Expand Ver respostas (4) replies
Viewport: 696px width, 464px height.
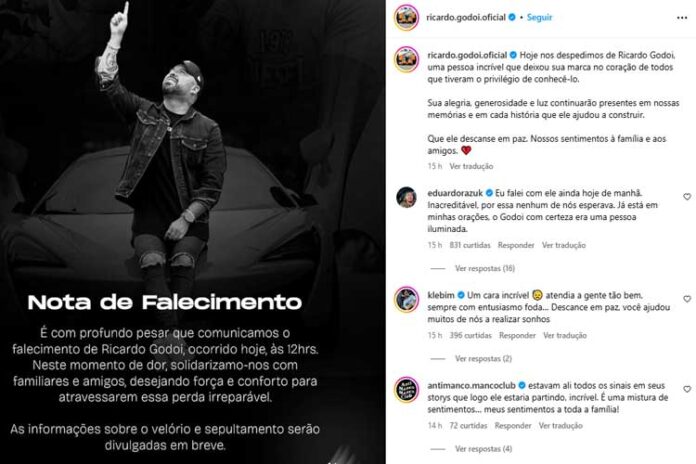point(483,449)
